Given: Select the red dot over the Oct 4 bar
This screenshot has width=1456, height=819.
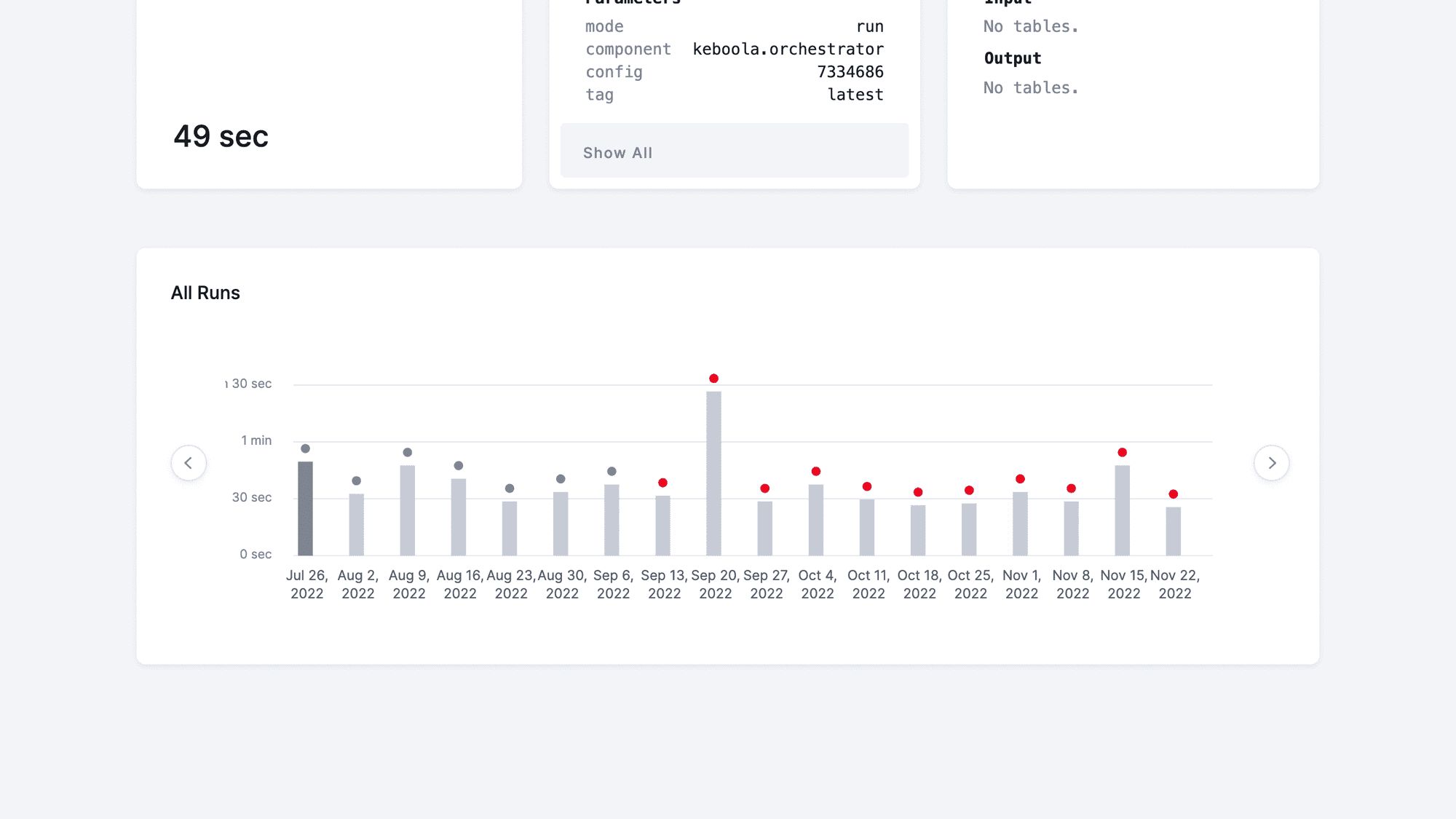Looking at the screenshot, I should point(816,471).
